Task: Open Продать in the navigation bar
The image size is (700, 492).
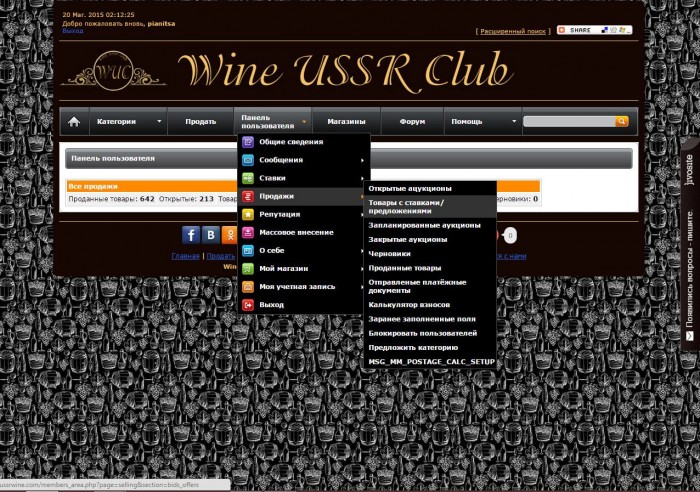Action: 200,121
